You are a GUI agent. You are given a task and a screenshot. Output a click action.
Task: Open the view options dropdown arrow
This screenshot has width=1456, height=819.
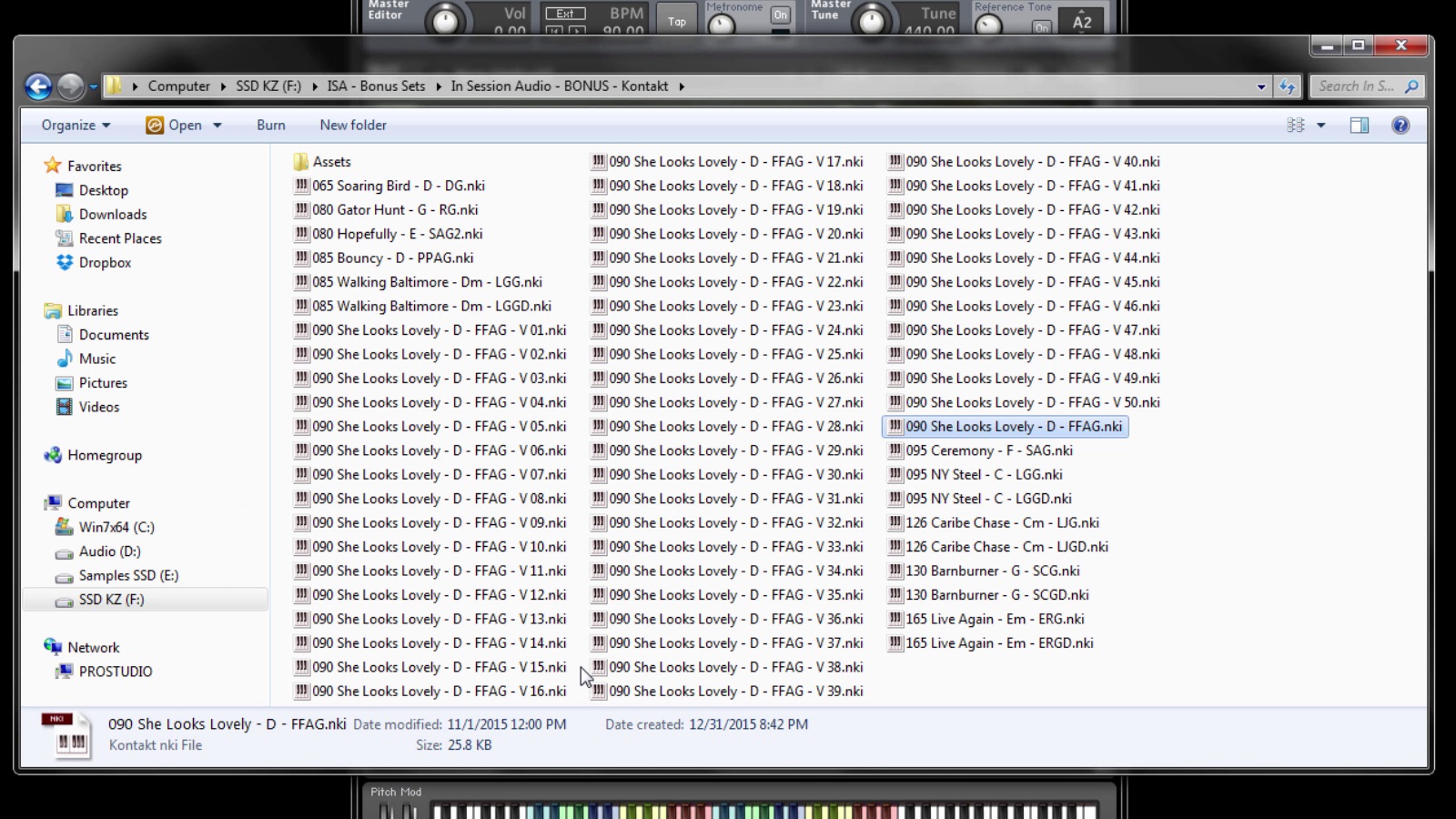point(1321,126)
